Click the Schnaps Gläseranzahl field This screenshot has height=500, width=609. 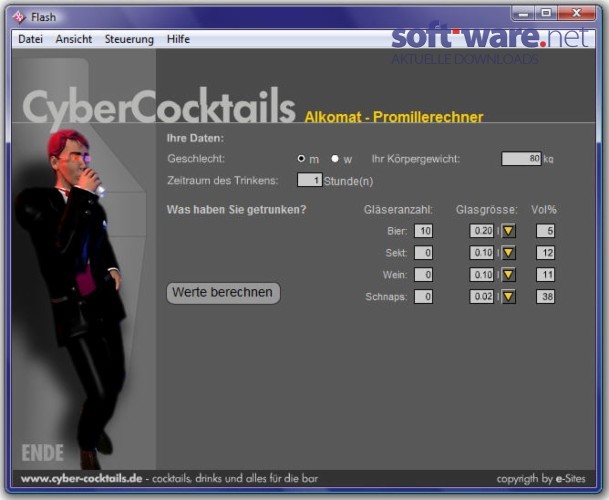pyautogui.click(x=423, y=296)
